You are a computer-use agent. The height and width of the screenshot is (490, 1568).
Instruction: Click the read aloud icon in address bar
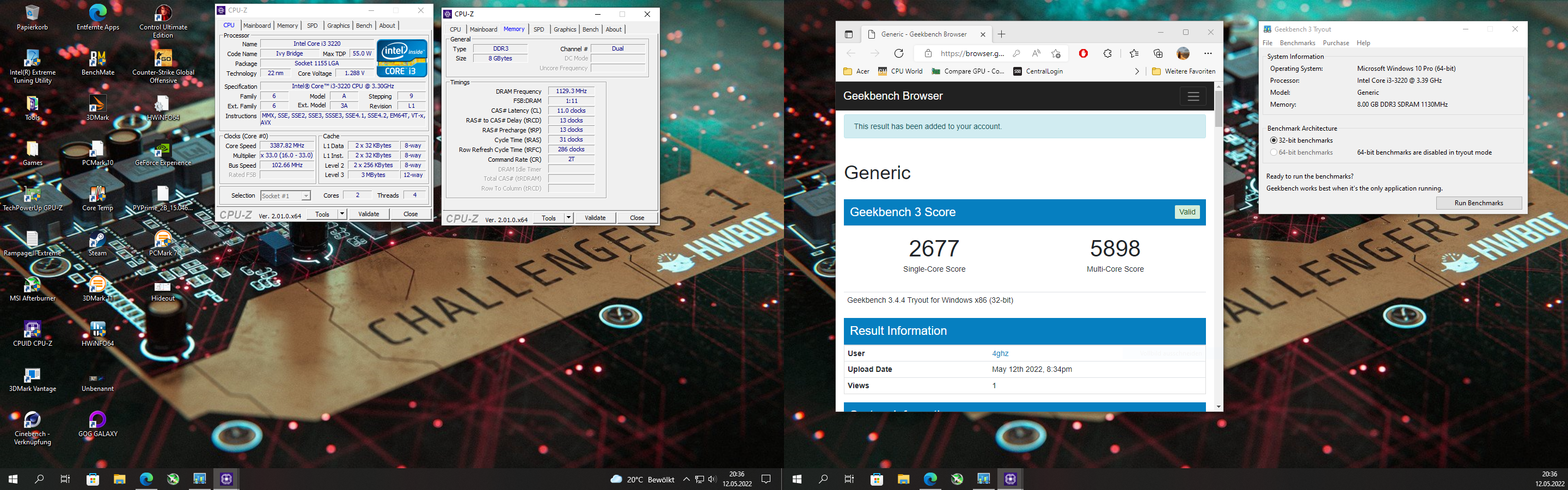pyautogui.click(x=1036, y=53)
